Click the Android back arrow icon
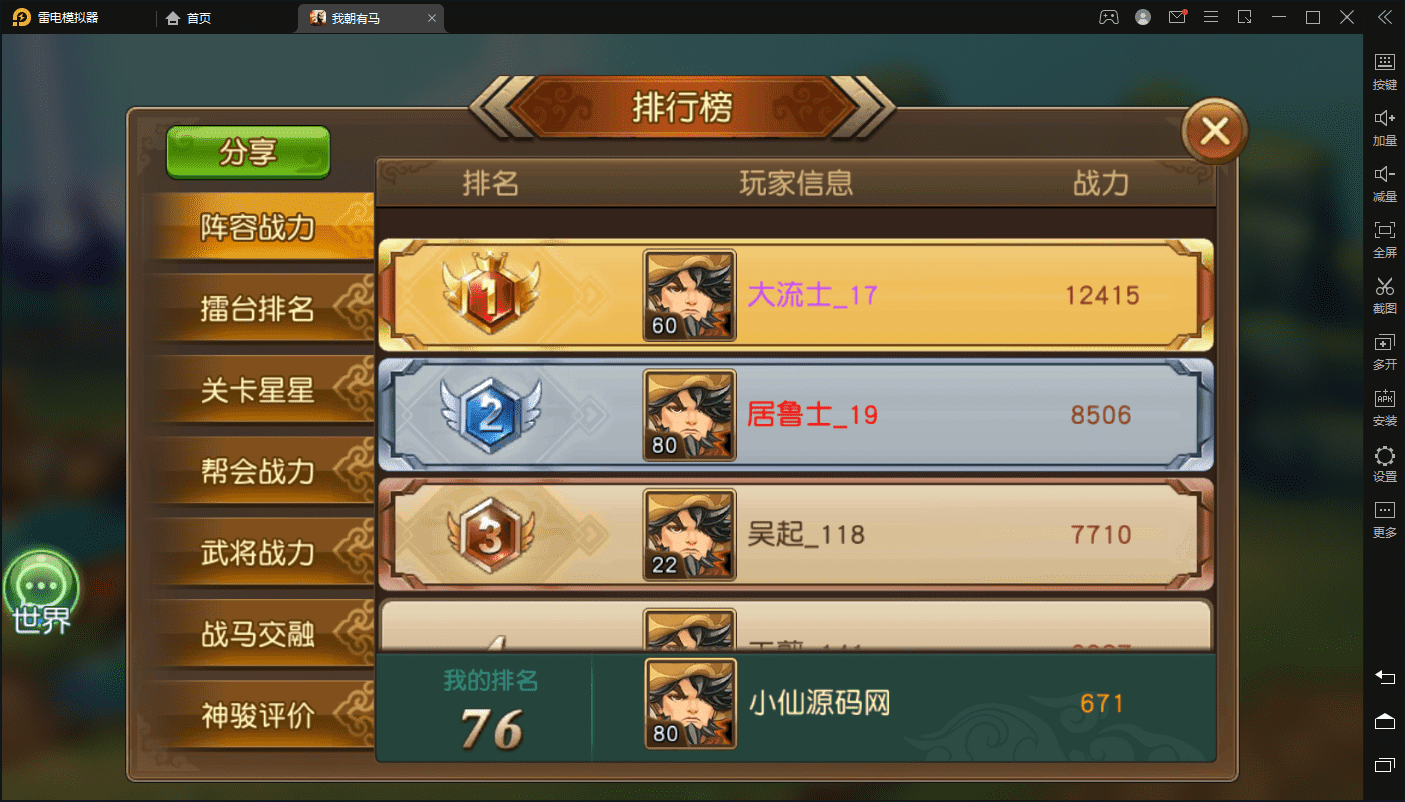Image resolution: width=1405 pixels, height=802 pixels. (1385, 677)
